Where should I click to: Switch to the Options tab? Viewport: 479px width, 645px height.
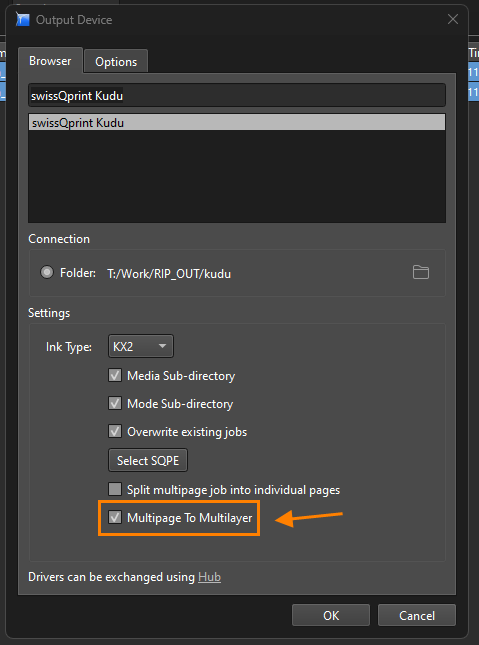(116, 62)
